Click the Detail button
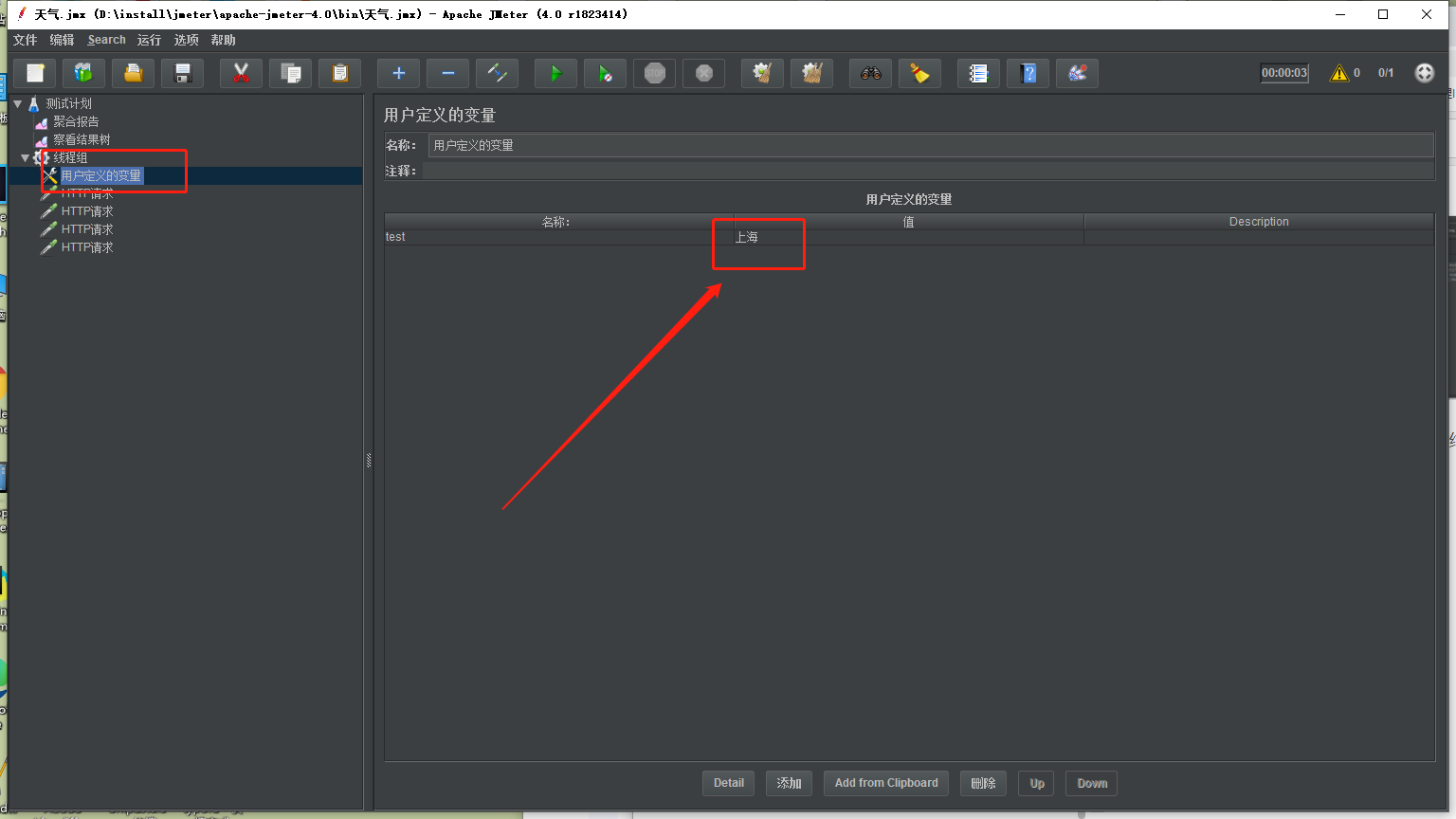This screenshot has height=819, width=1456. point(729,783)
